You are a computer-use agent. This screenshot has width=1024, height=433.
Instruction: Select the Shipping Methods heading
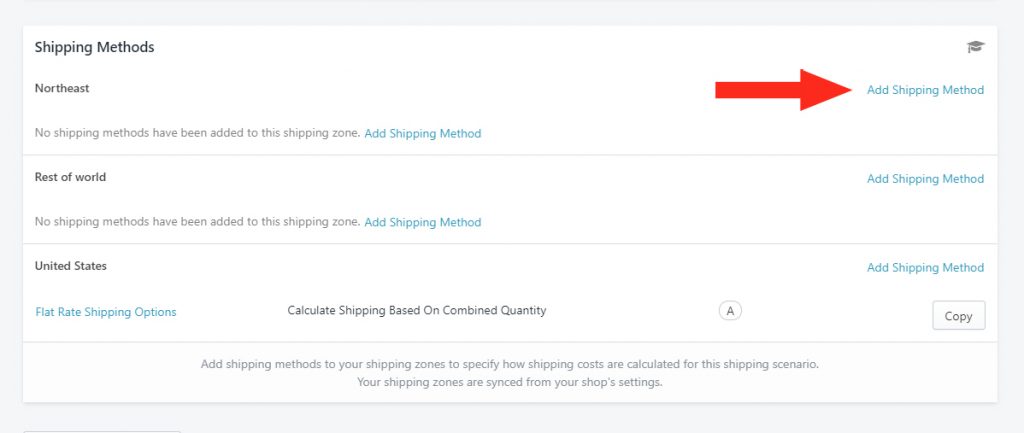[x=95, y=47]
